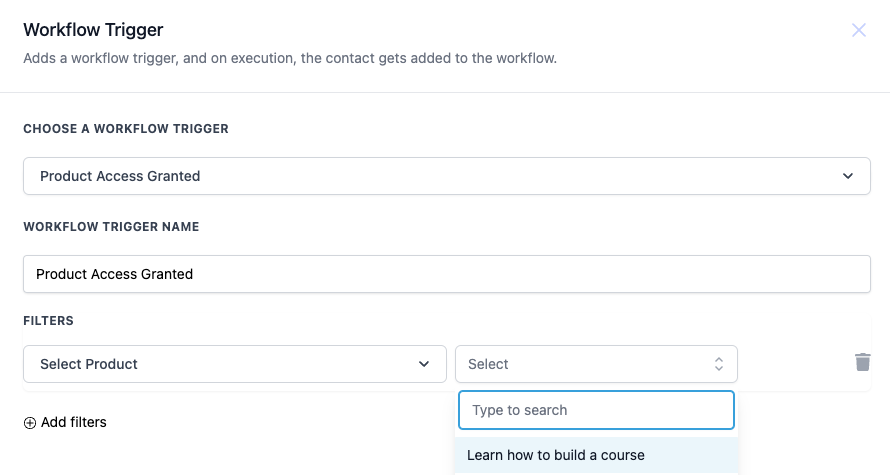Click the Add filters link
Image resolution: width=890 pixels, height=475 pixels.
click(x=74, y=423)
